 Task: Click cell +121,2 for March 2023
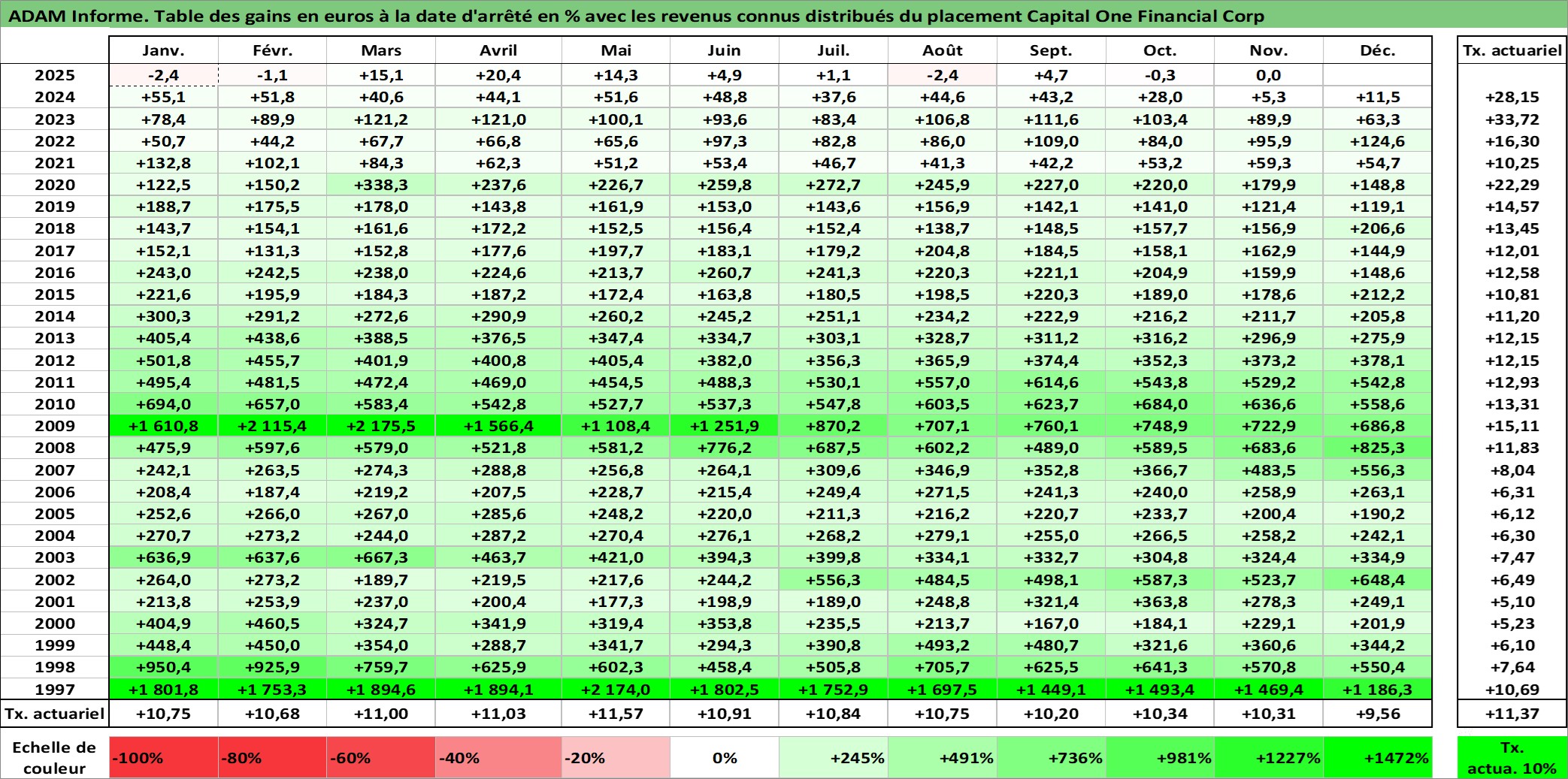[381, 119]
